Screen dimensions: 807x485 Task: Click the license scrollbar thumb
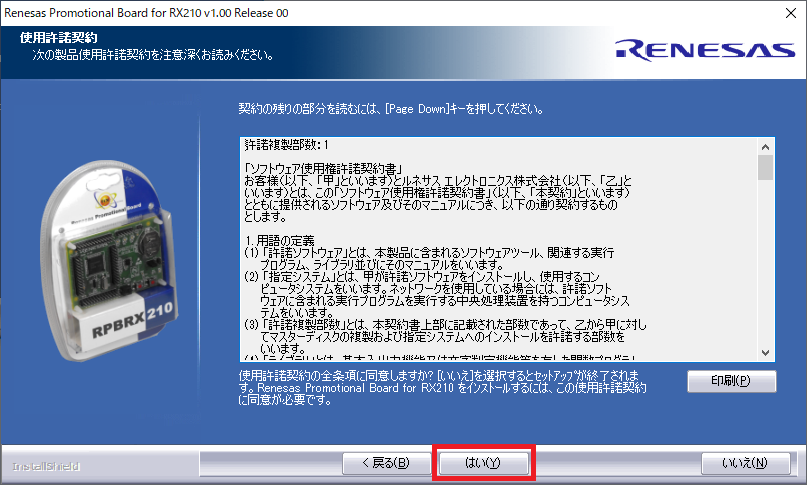[x=765, y=167]
